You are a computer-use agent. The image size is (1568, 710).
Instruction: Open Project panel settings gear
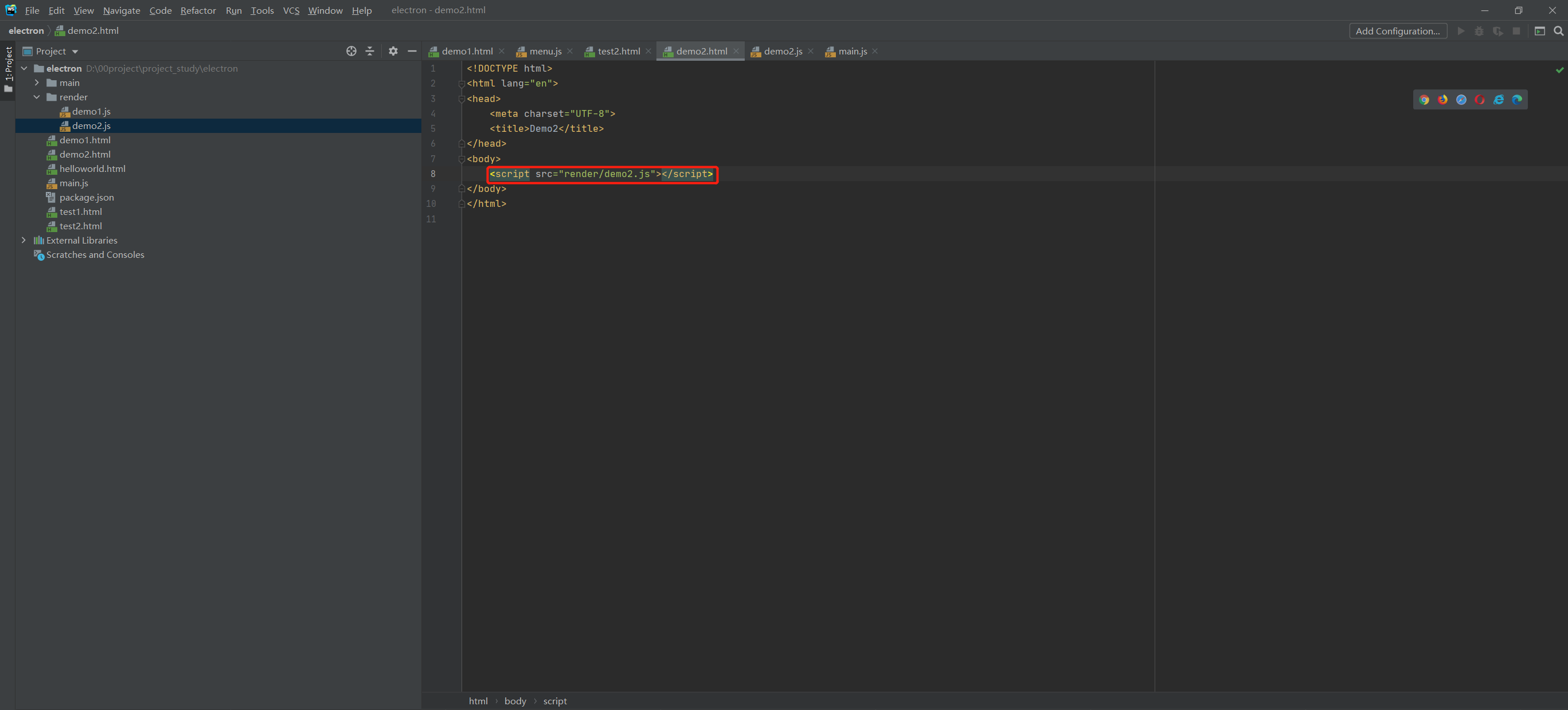(393, 51)
